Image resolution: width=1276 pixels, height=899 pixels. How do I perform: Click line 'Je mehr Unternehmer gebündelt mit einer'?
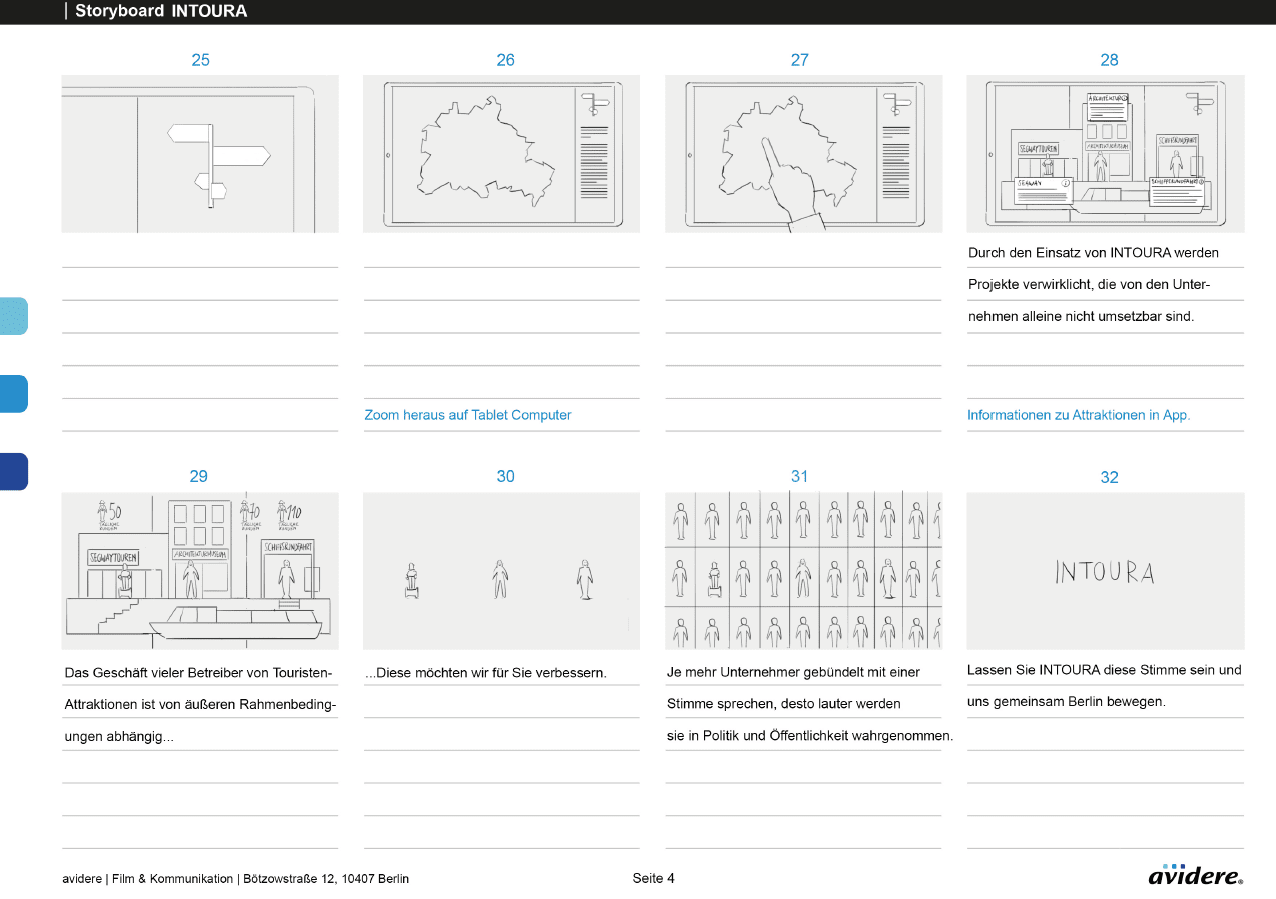point(793,672)
